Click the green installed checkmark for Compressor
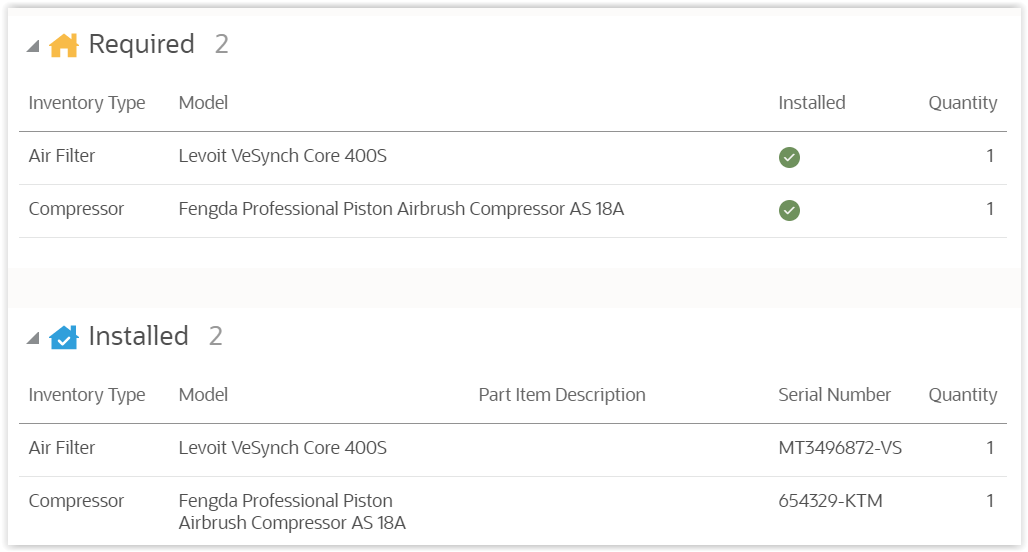Screen dimensions: 1028x552 click(789, 210)
